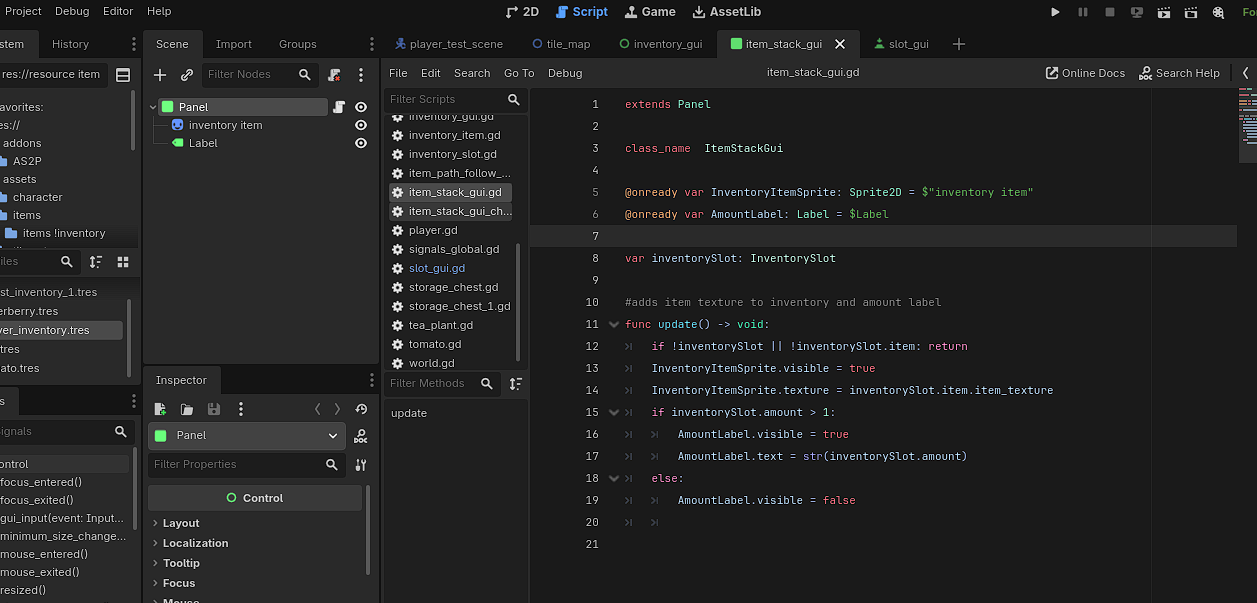Image resolution: width=1257 pixels, height=603 pixels.
Task: Open the Debug menu in script editor
Action: [x=565, y=73]
